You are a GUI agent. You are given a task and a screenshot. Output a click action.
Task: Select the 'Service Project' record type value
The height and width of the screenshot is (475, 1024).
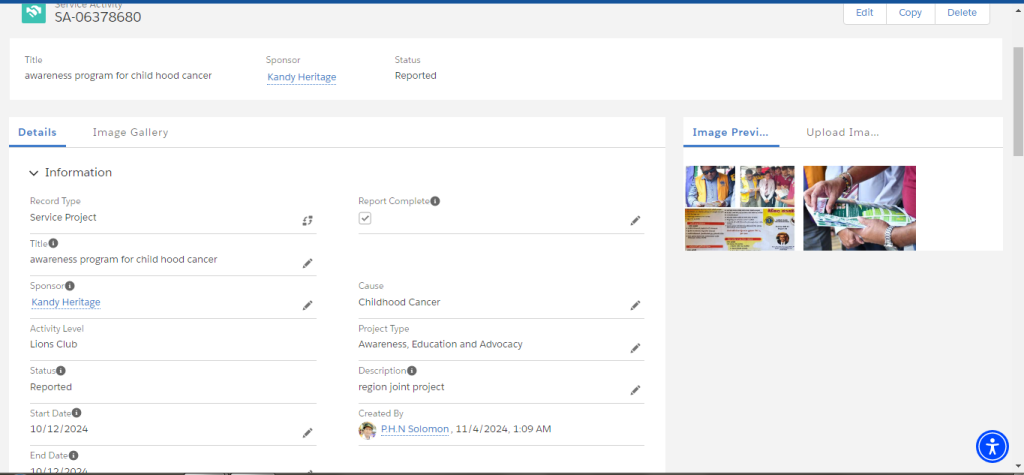pos(63,218)
